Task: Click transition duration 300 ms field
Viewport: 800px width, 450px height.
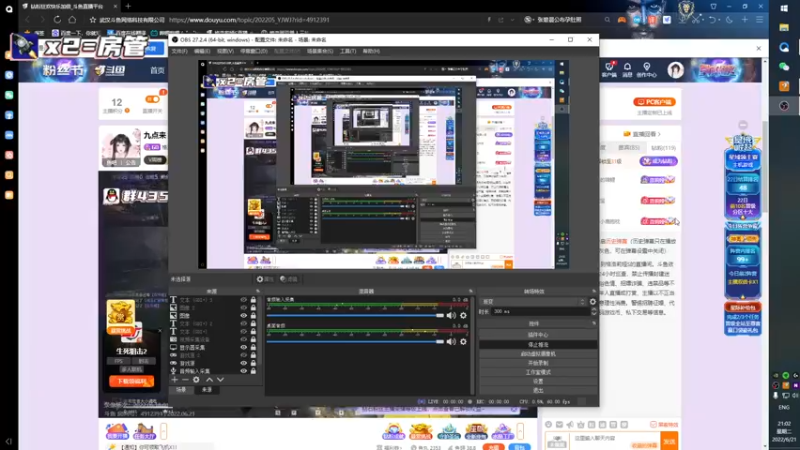Action: click(x=541, y=311)
